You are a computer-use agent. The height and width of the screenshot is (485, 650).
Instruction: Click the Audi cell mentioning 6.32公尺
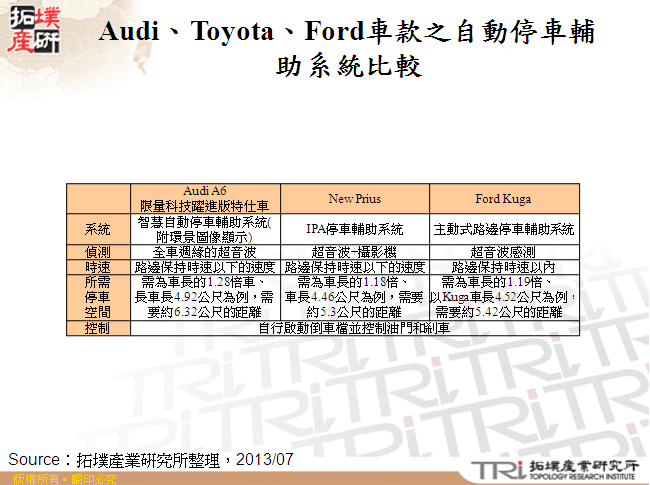click(x=205, y=297)
